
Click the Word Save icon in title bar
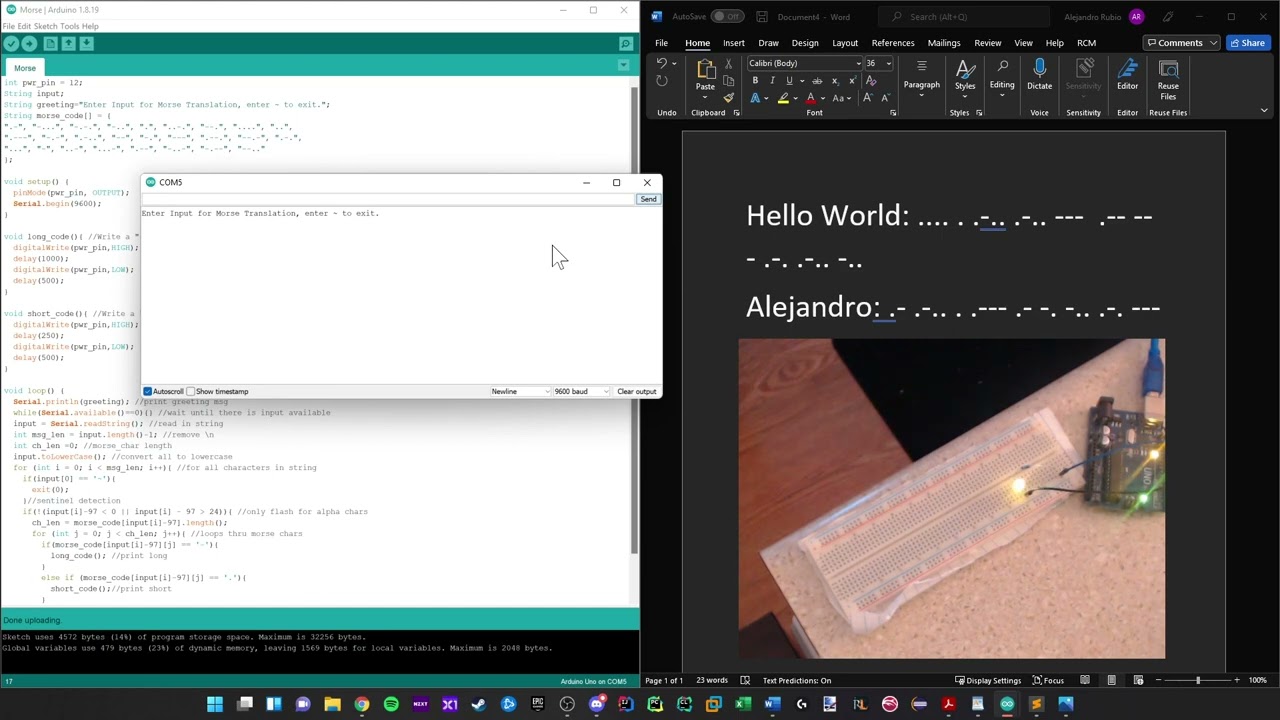click(762, 17)
